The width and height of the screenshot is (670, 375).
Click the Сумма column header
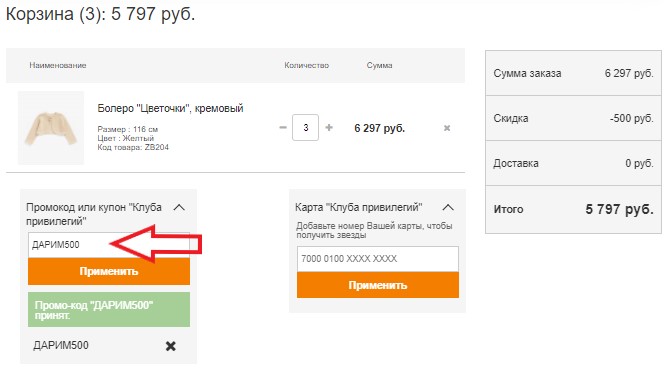[x=379, y=65]
